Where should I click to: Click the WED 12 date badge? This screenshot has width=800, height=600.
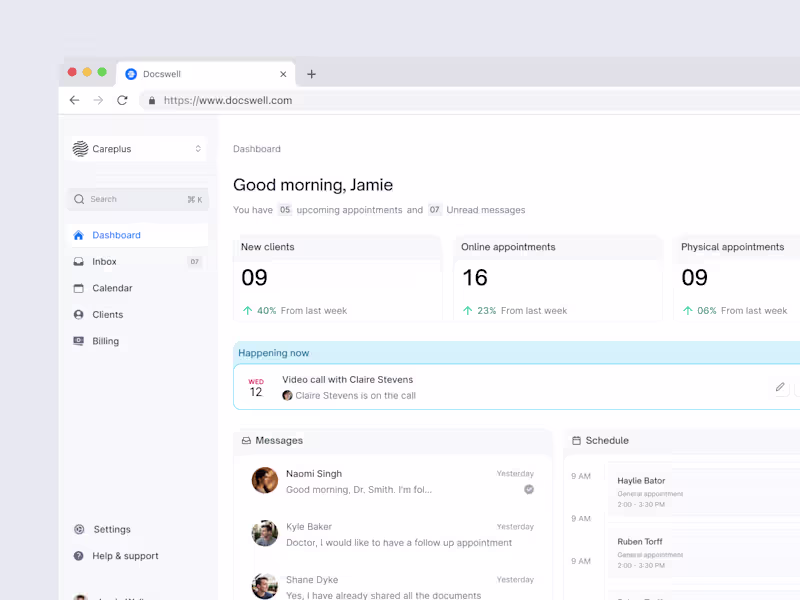coord(256,388)
